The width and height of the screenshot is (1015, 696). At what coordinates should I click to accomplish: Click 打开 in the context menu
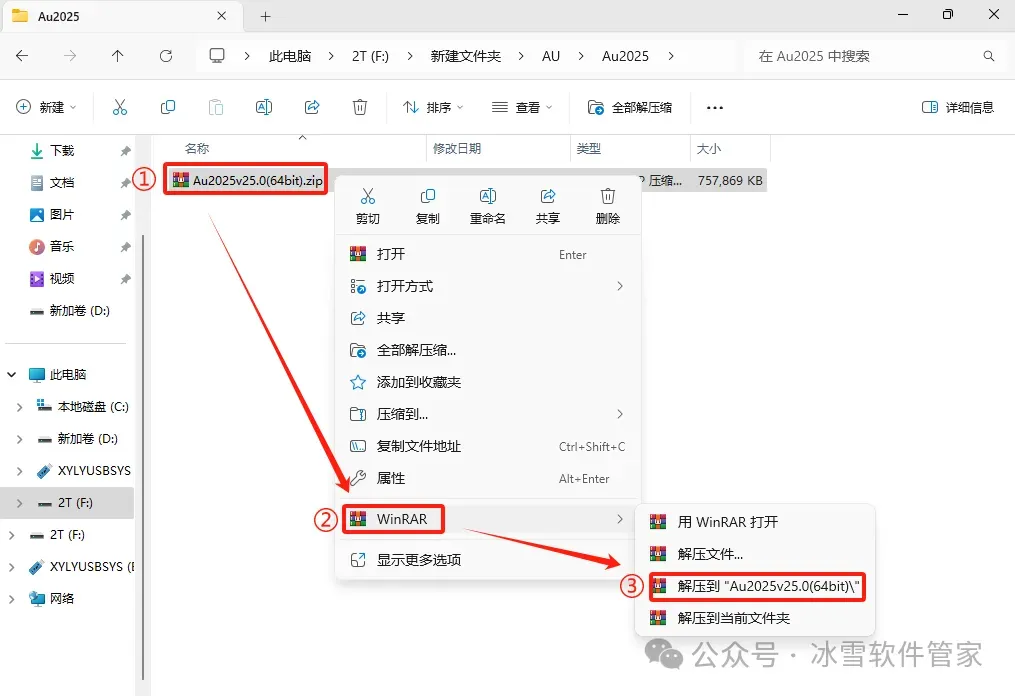(x=487, y=254)
